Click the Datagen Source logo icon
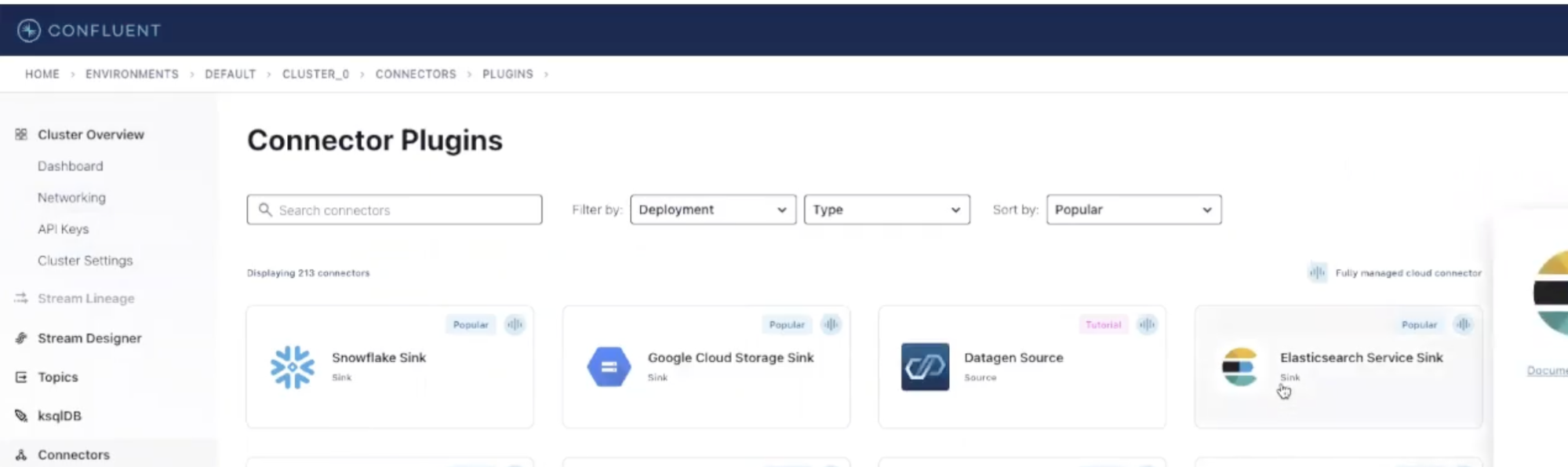1568x467 pixels. pyautogui.click(x=925, y=367)
